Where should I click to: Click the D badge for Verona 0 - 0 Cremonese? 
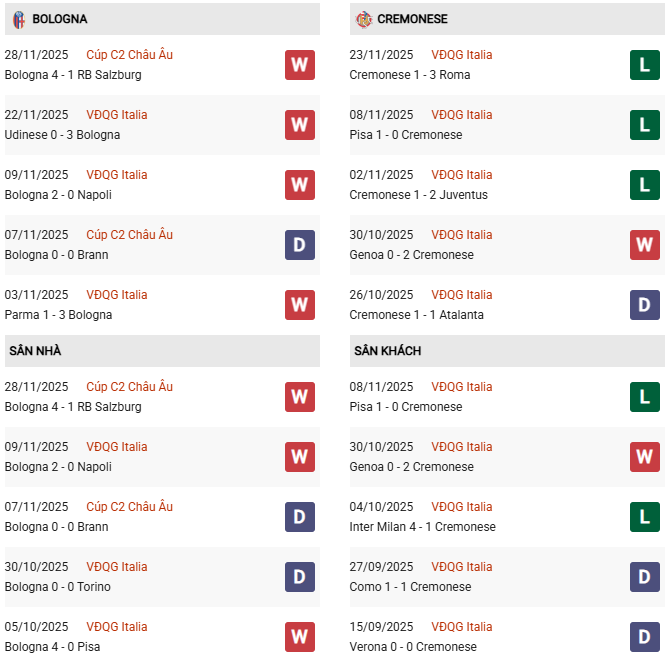tap(645, 637)
